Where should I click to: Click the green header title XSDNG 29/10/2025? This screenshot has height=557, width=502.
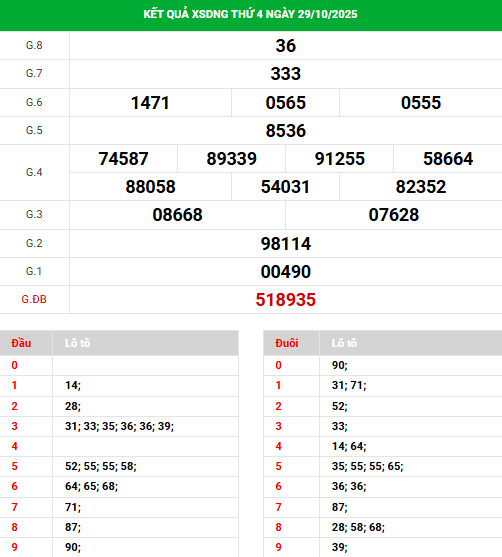click(x=250, y=14)
